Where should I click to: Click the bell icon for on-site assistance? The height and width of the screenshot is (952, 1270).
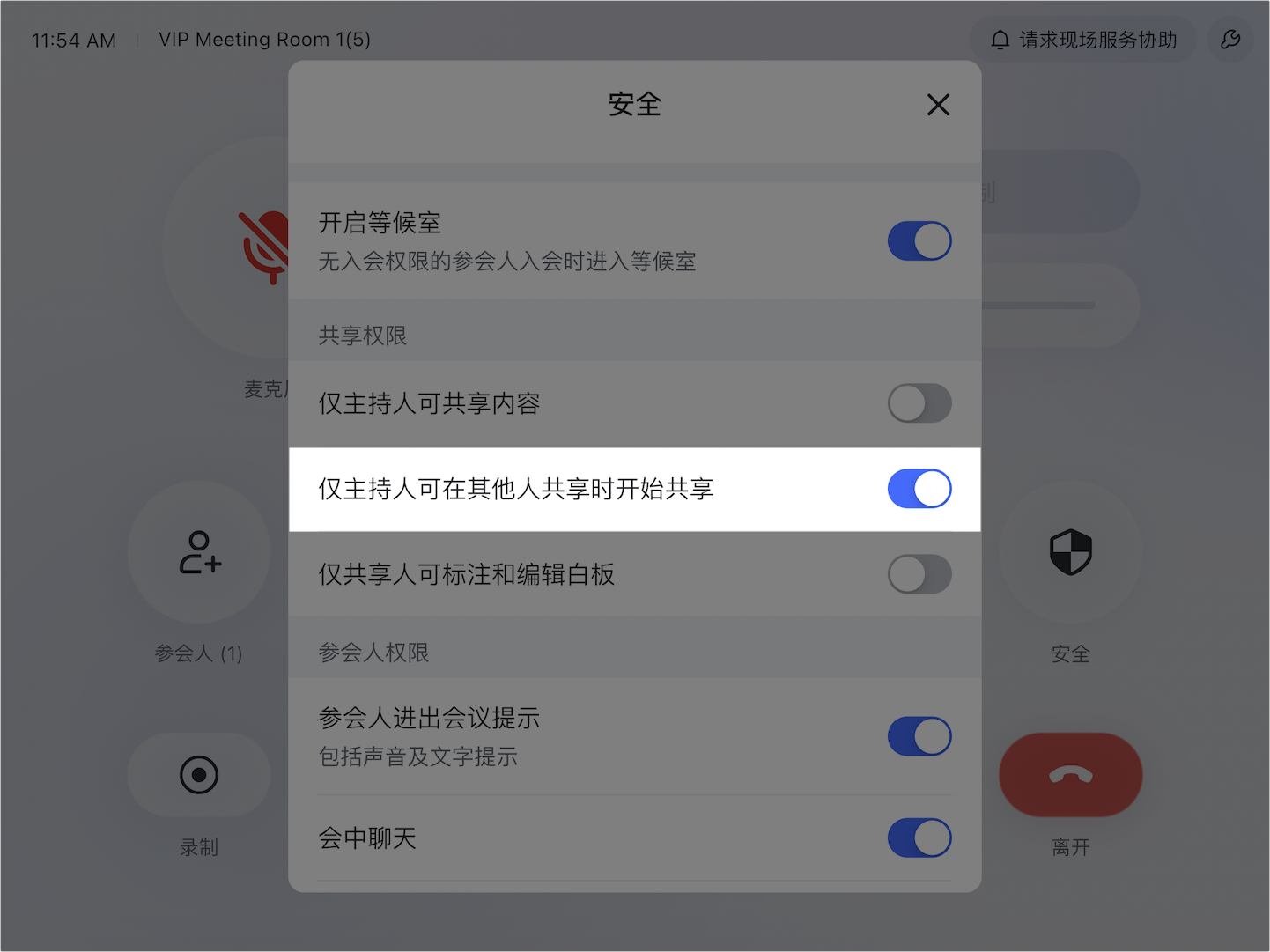[x=1000, y=40]
